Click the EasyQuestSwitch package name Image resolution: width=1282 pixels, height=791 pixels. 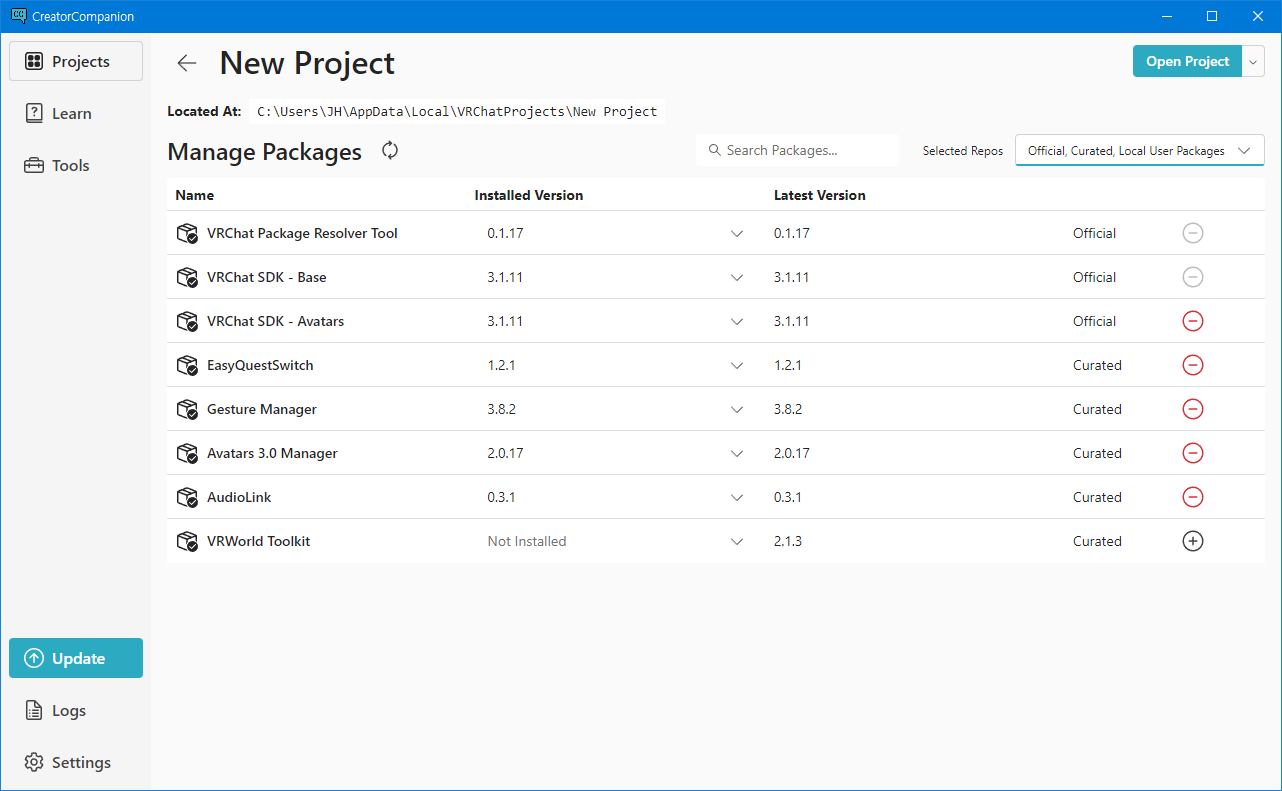(260, 365)
